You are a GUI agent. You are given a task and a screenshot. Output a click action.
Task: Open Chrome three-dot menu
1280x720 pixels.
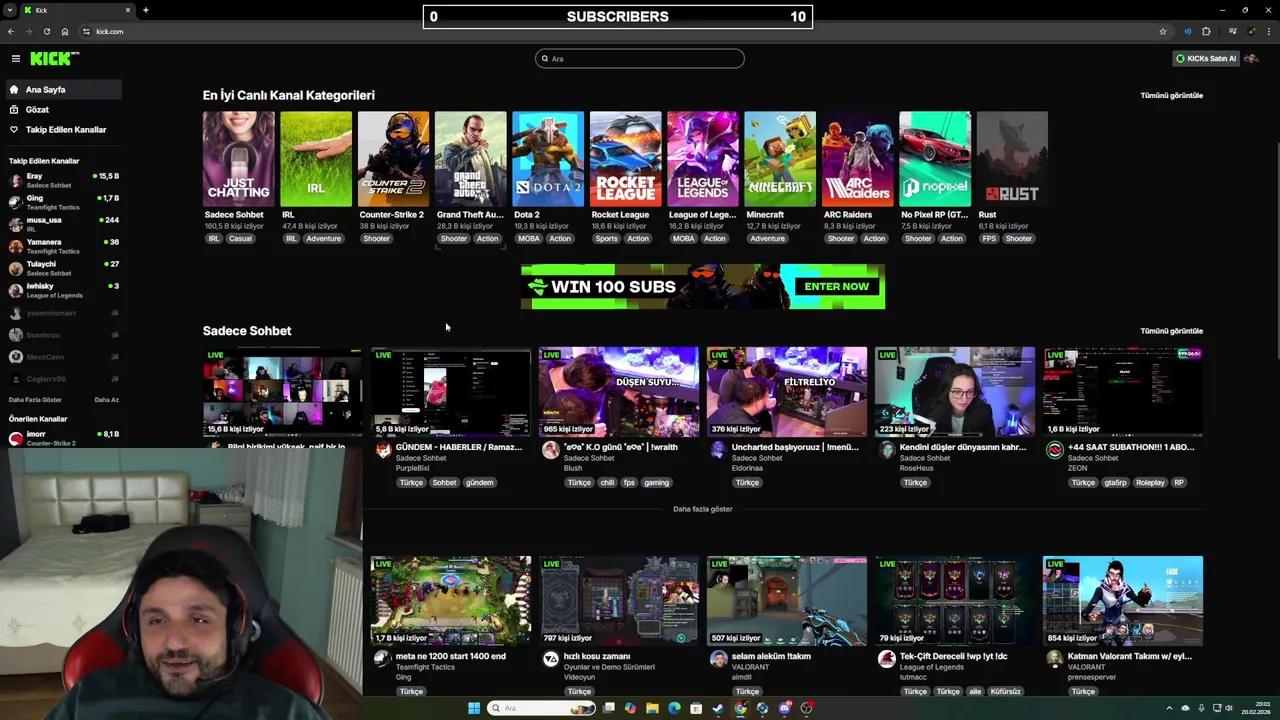click(1268, 32)
